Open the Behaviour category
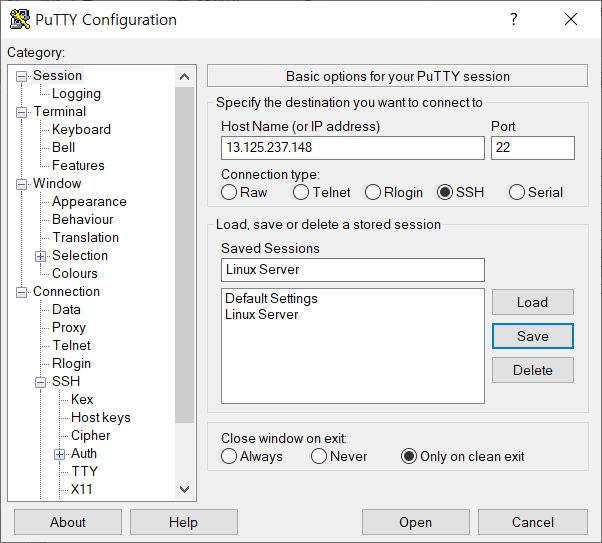The height and width of the screenshot is (543, 602). coord(83,220)
